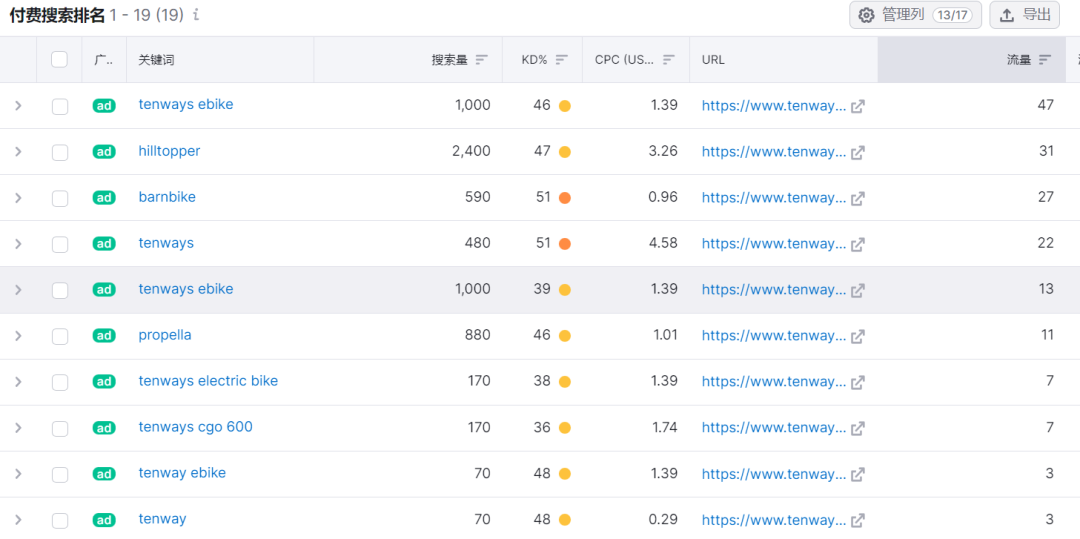The height and width of the screenshot is (539, 1080).
Task: Click the orange KD dot in barnbike row
Action: tap(565, 198)
